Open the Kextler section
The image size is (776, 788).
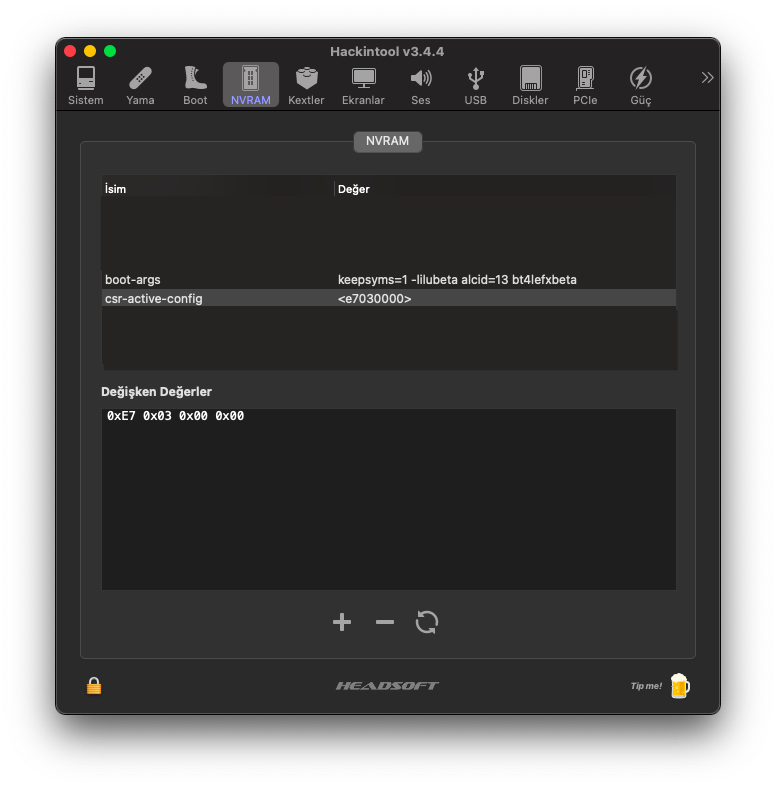click(x=306, y=85)
